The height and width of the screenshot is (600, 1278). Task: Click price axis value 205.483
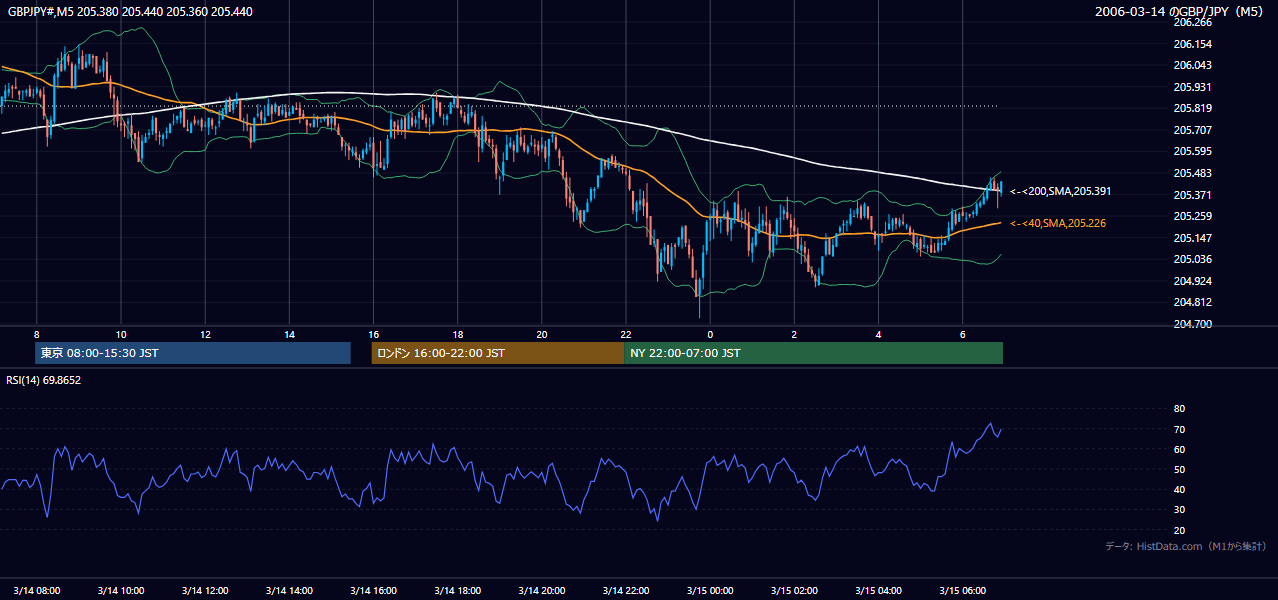tap(1192, 173)
